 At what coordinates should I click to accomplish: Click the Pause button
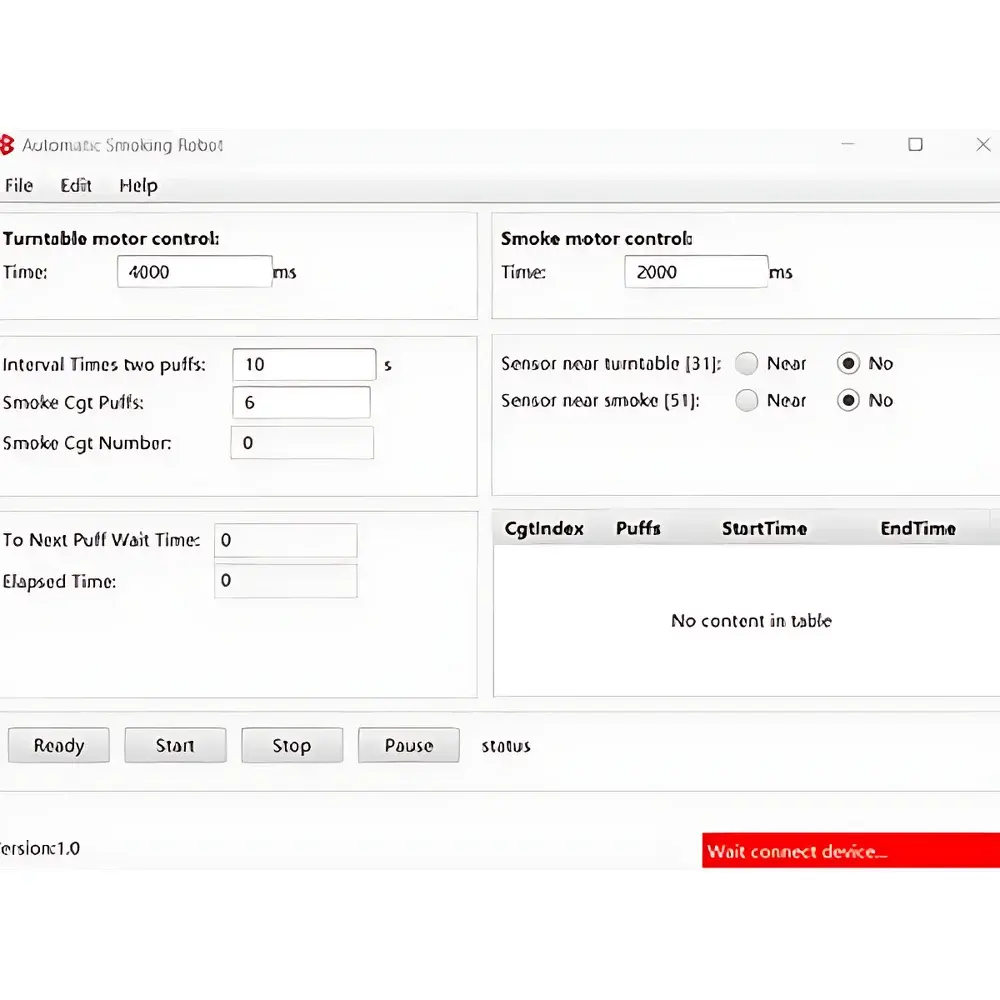(x=408, y=746)
